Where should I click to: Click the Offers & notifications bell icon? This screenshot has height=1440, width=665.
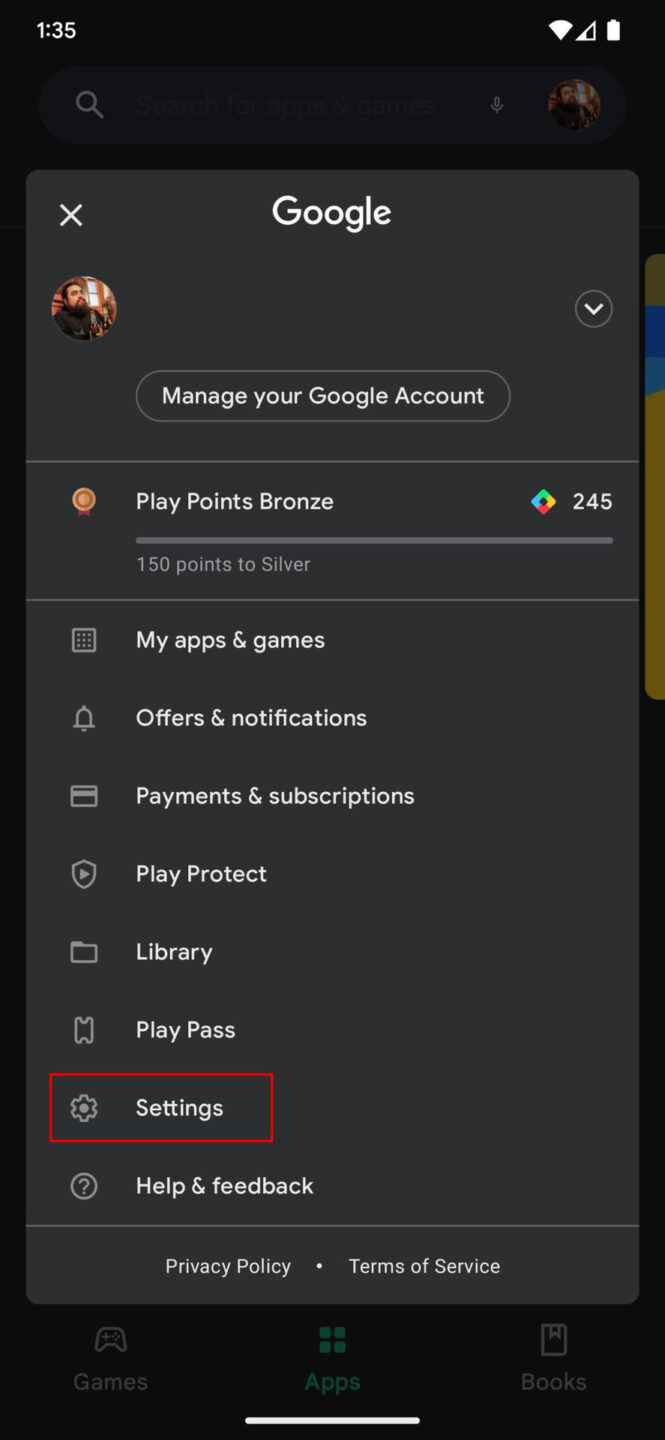(x=83, y=718)
